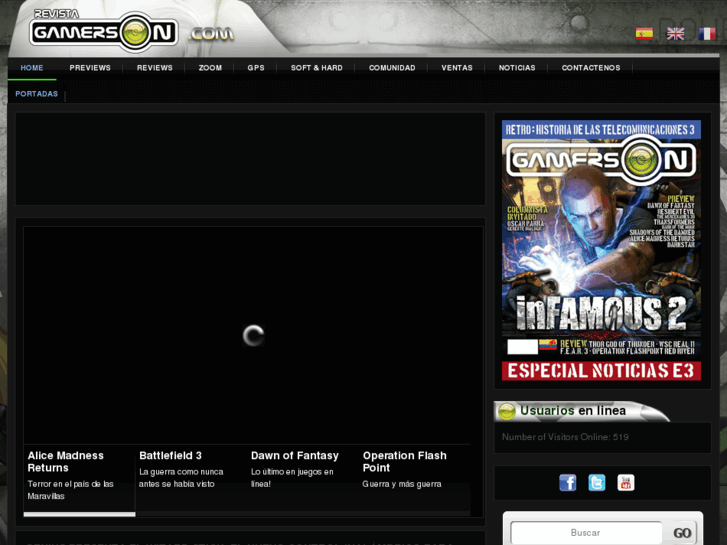Select the Alice Madness Returns slide
727x545 pixels.
coord(79,480)
